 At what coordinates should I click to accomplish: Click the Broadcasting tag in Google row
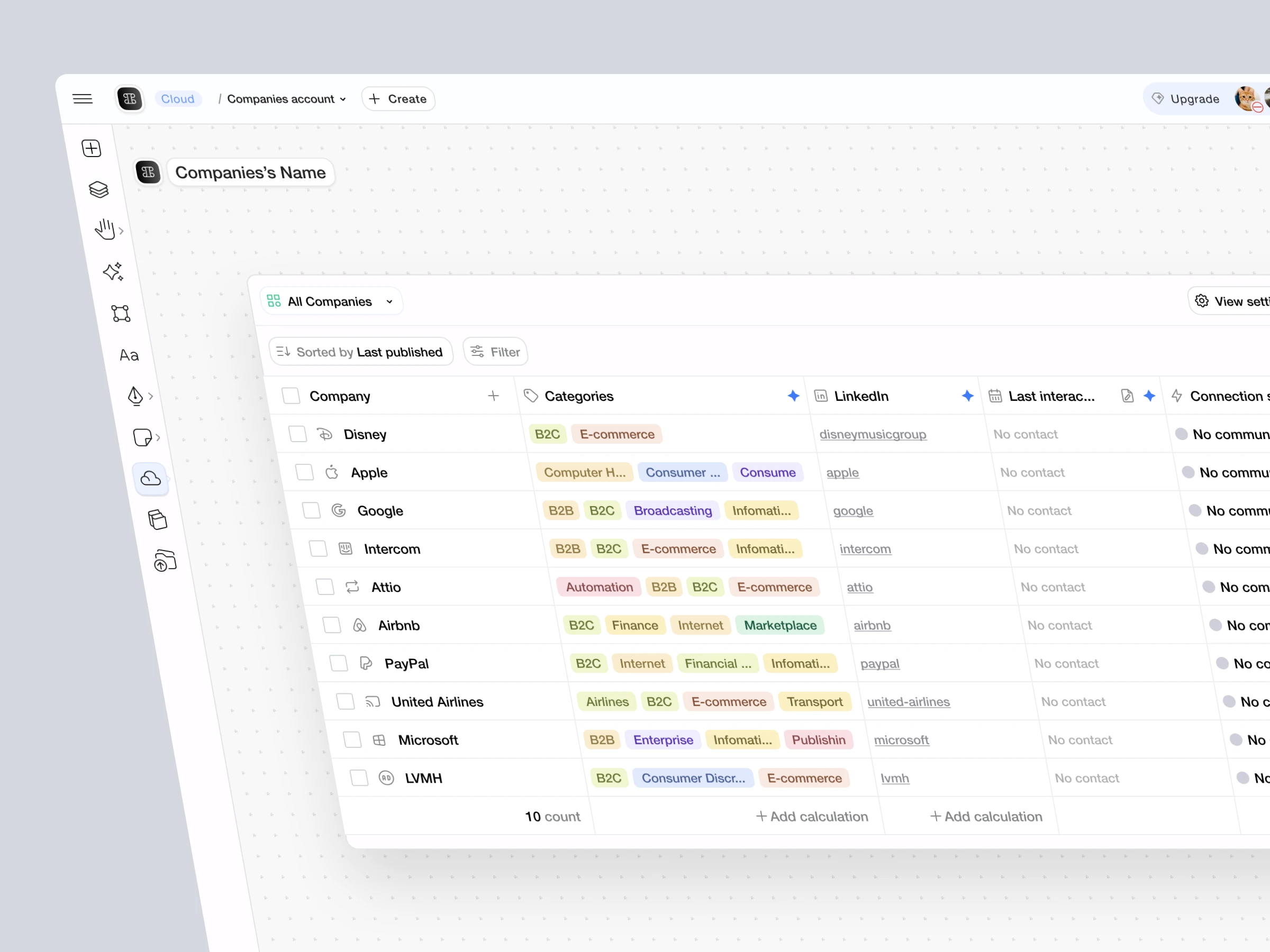point(673,511)
